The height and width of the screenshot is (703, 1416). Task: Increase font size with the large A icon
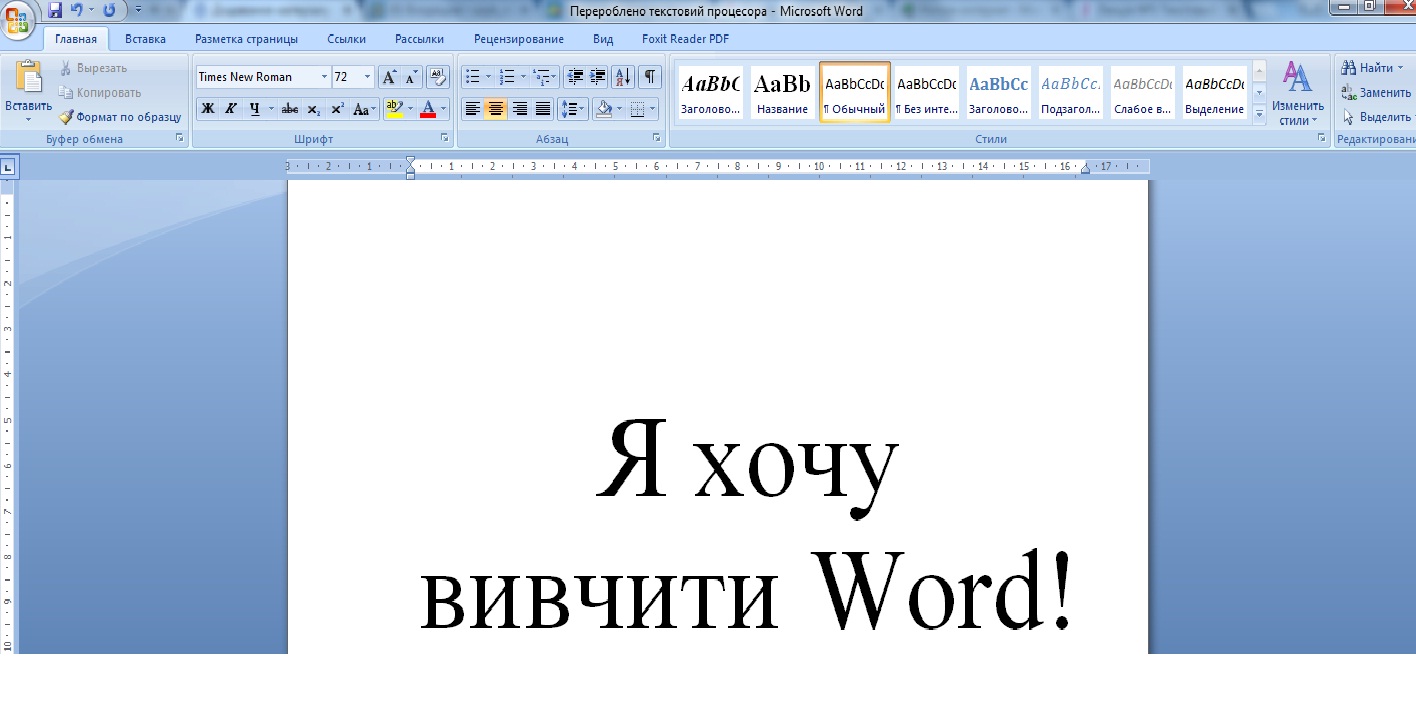pos(389,77)
